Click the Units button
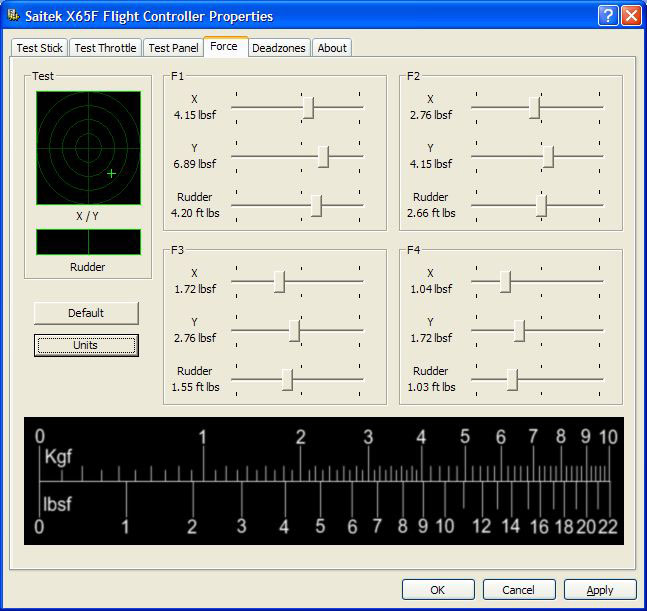The image size is (647, 611). [86, 345]
